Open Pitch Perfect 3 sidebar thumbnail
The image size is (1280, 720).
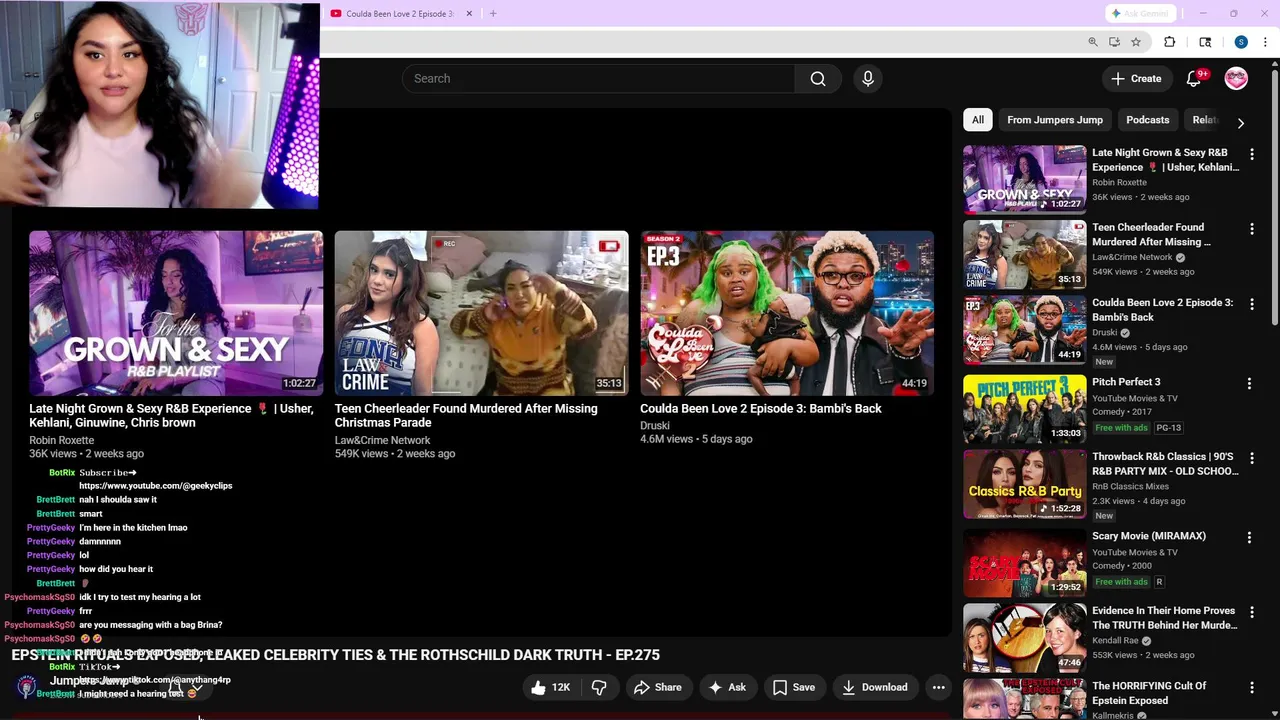[1024, 408]
